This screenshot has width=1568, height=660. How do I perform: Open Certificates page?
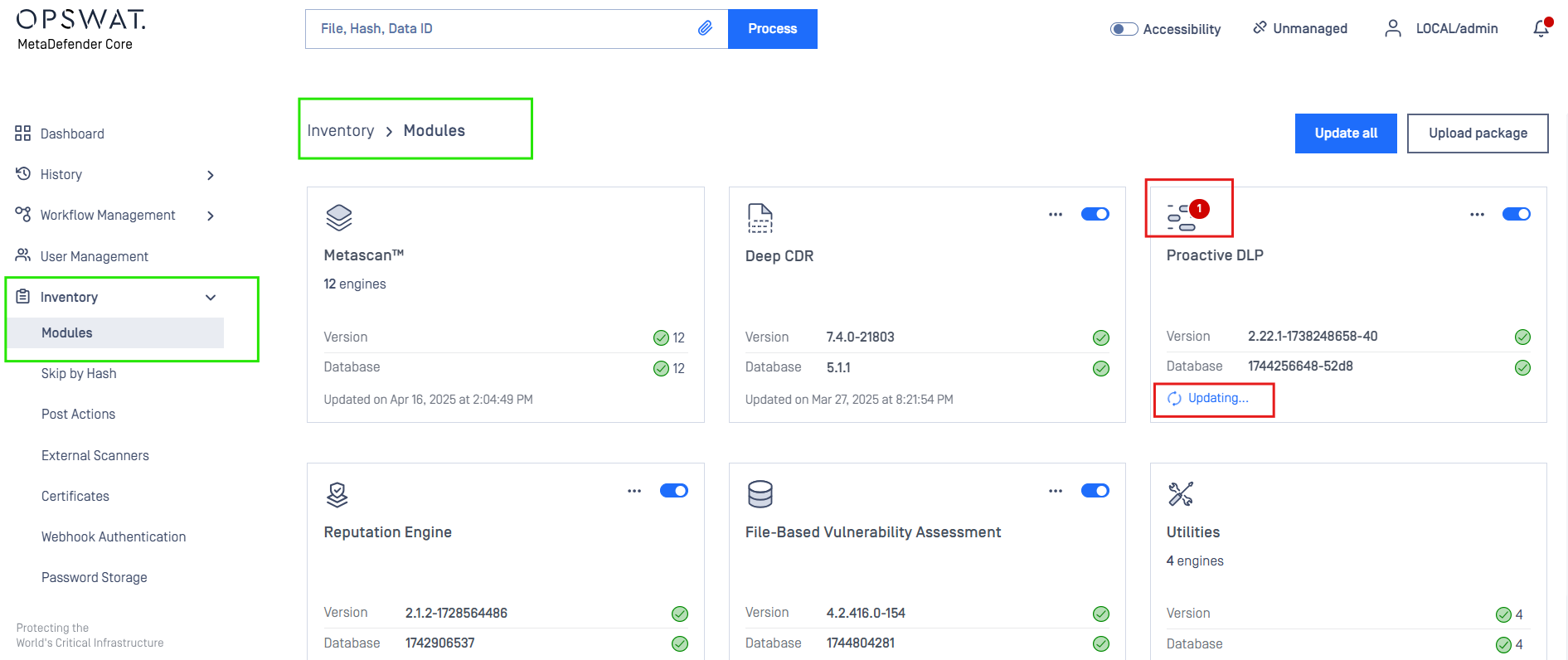click(x=75, y=496)
